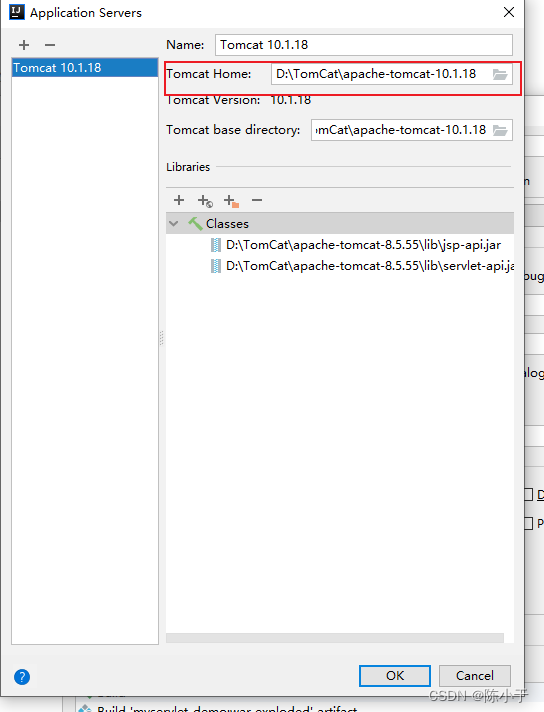The width and height of the screenshot is (544, 712).
Task: Remove selected library with minus icon
Action: [x=257, y=200]
